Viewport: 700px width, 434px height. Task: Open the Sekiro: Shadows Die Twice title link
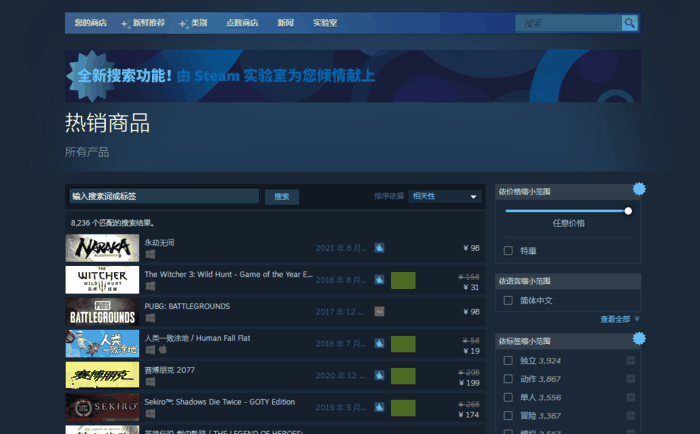tap(220, 402)
